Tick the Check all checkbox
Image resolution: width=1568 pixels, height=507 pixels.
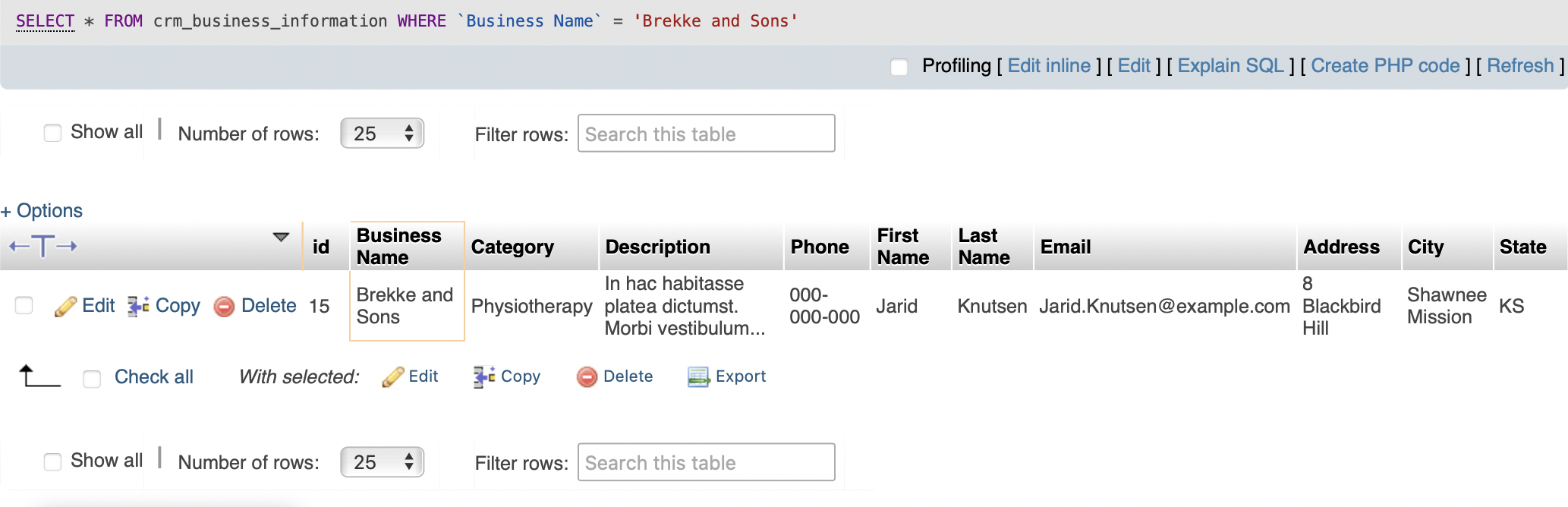[92, 378]
